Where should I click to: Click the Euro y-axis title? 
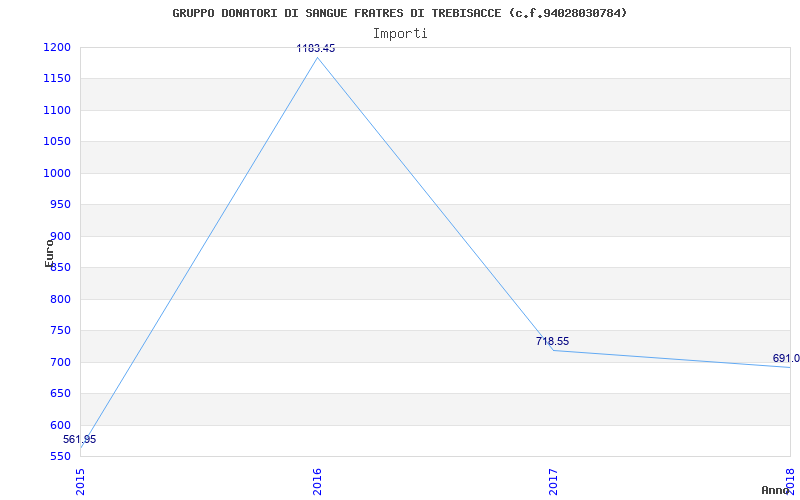[x=49, y=254]
